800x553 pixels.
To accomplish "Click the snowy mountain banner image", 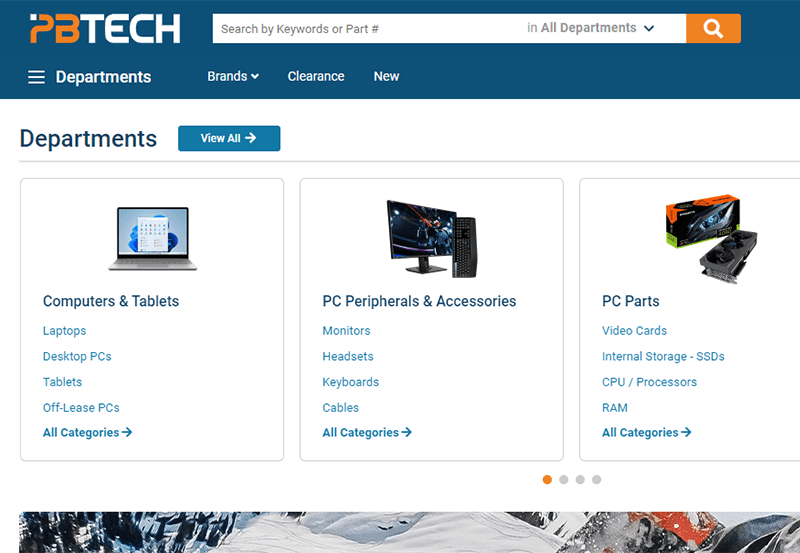I will coord(409,532).
